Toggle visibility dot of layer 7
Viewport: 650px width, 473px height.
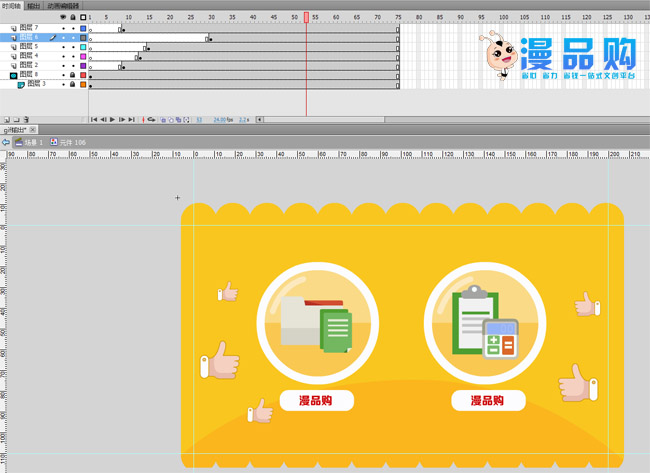[x=63, y=29]
